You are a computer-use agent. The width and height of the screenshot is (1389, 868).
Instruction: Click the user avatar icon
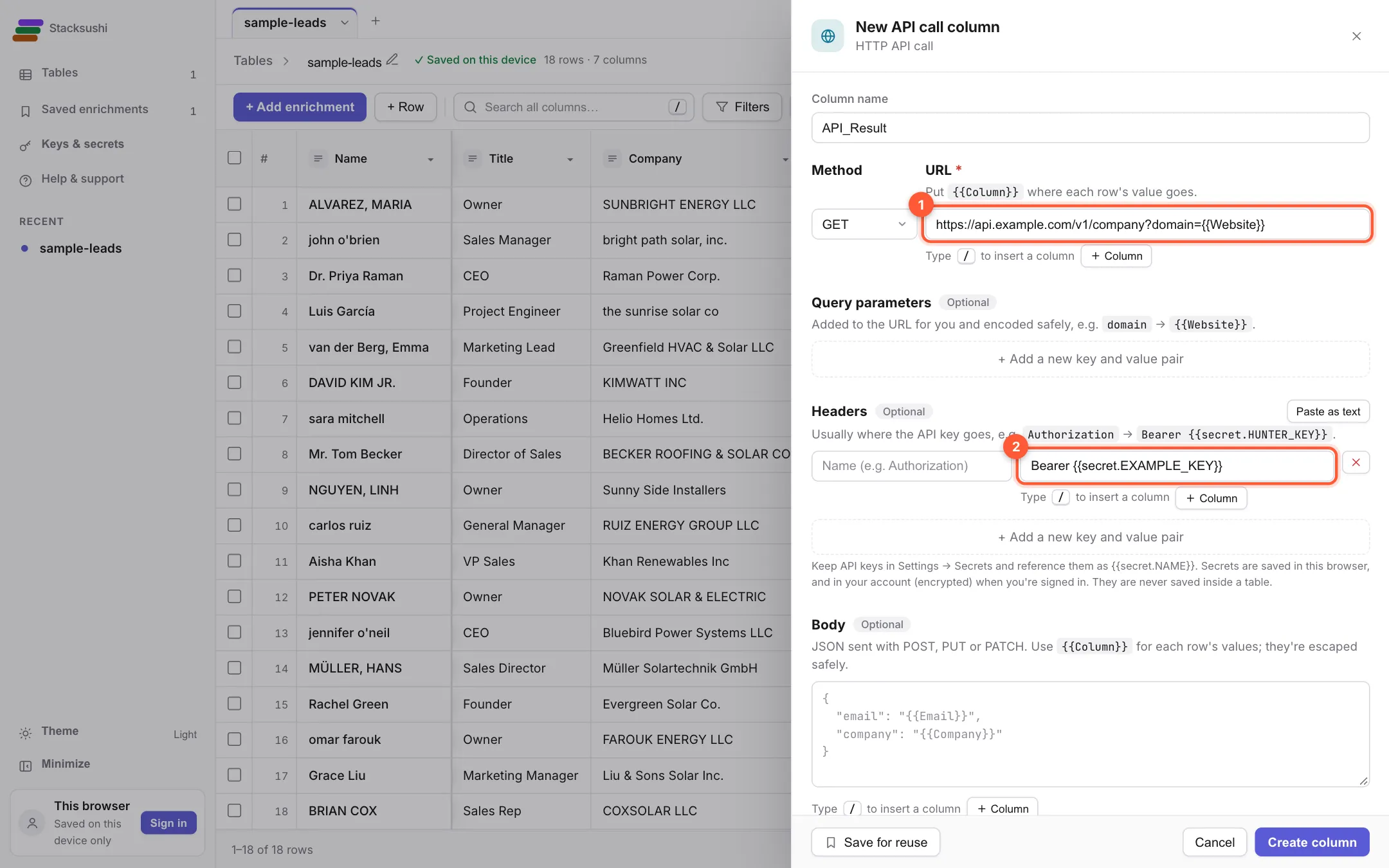coord(32,823)
